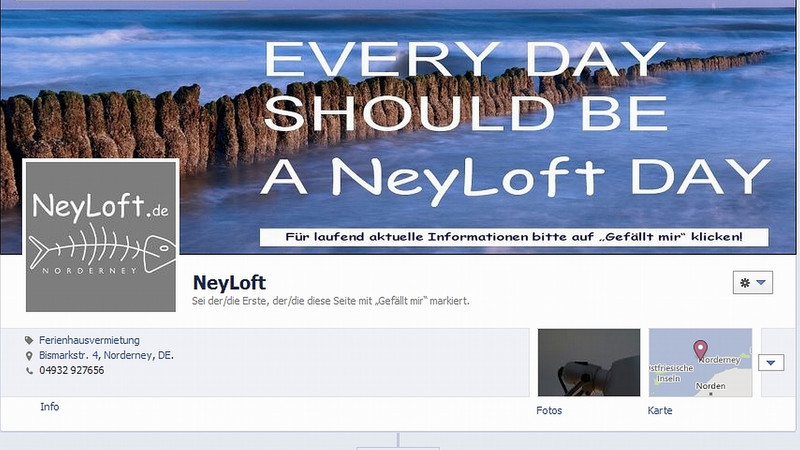Click the NeyLoft fish logo profile picture
Screen dimensions: 800x450
[x=101, y=236]
